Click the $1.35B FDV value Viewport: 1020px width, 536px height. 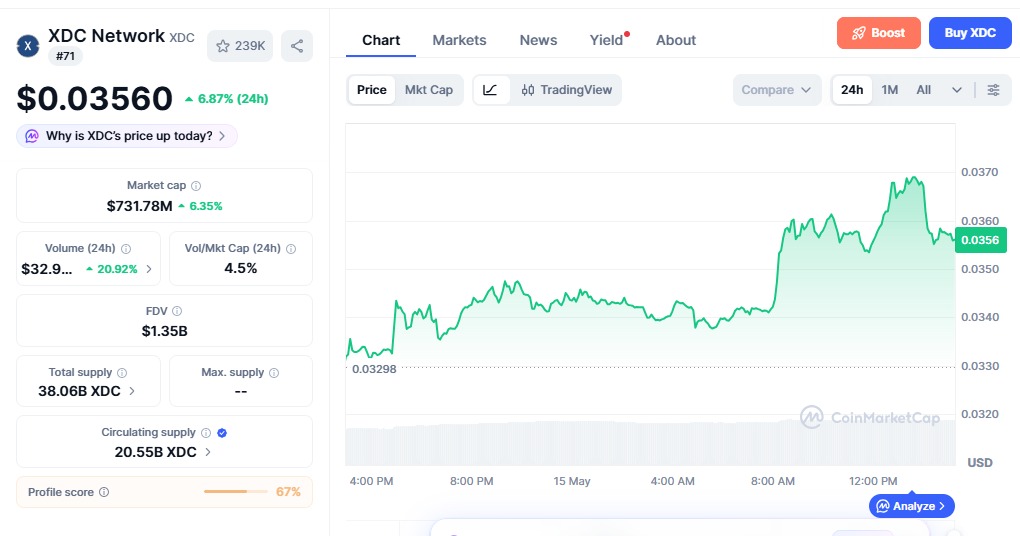pos(165,331)
